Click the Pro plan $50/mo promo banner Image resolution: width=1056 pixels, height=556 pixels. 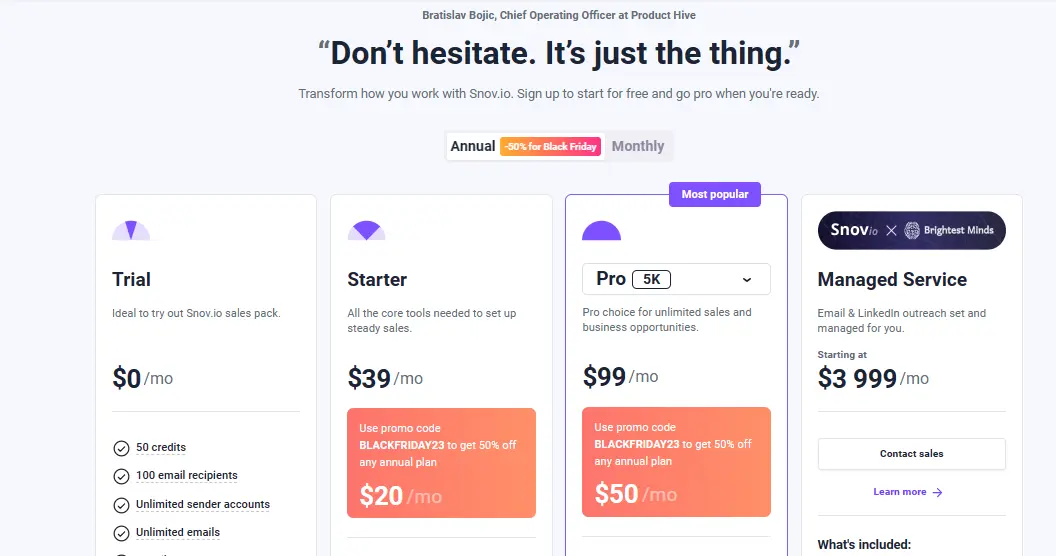coord(676,463)
